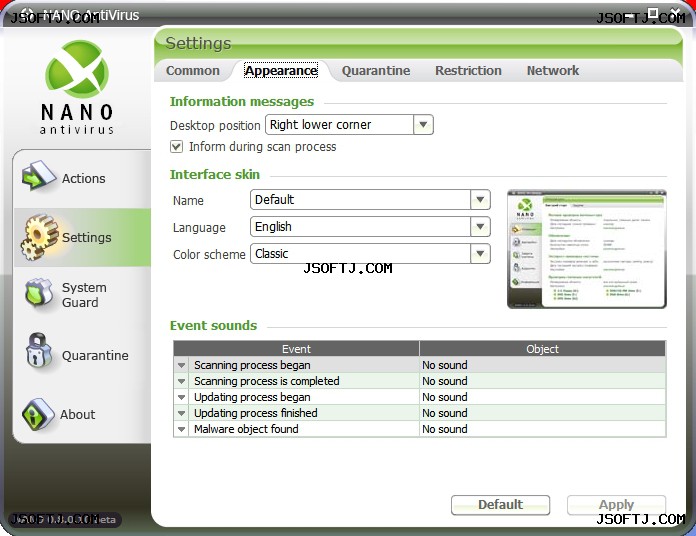Select 'Updating process began' event text
Viewport: 696px width, 536px height.
click(252, 397)
